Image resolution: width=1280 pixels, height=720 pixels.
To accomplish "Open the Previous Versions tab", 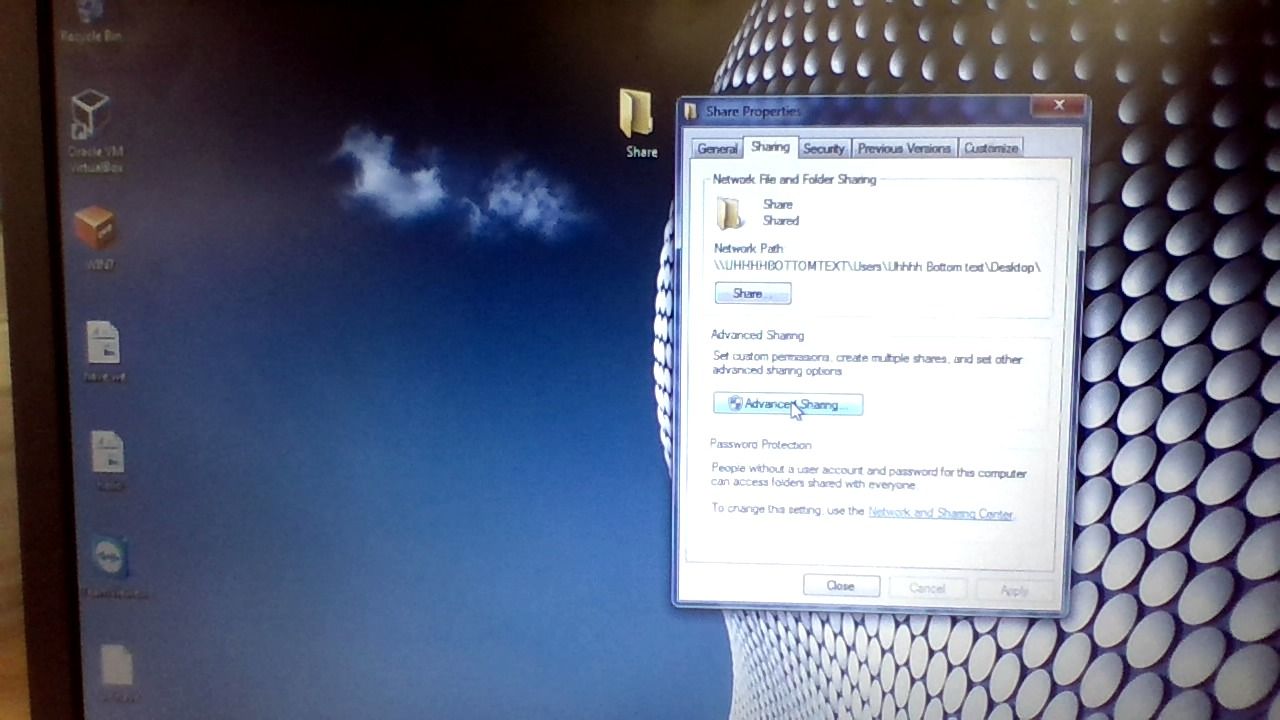I will tap(903, 147).
